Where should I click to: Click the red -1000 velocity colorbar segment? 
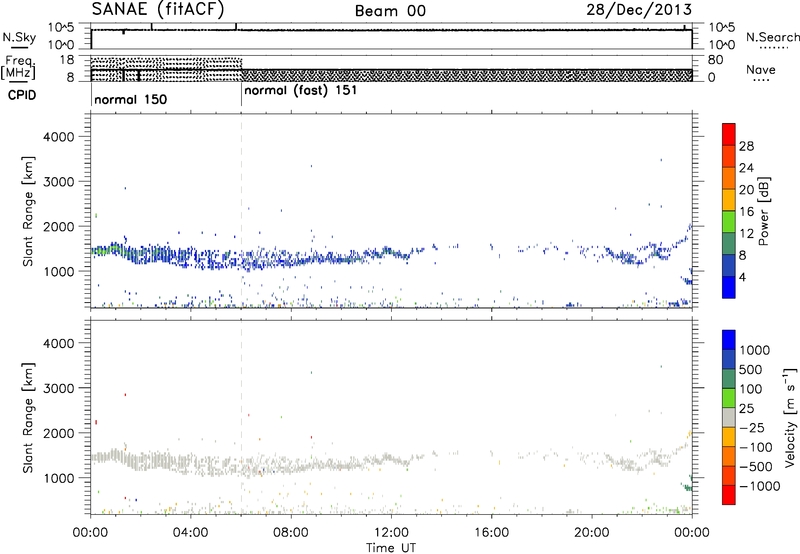[729, 495]
